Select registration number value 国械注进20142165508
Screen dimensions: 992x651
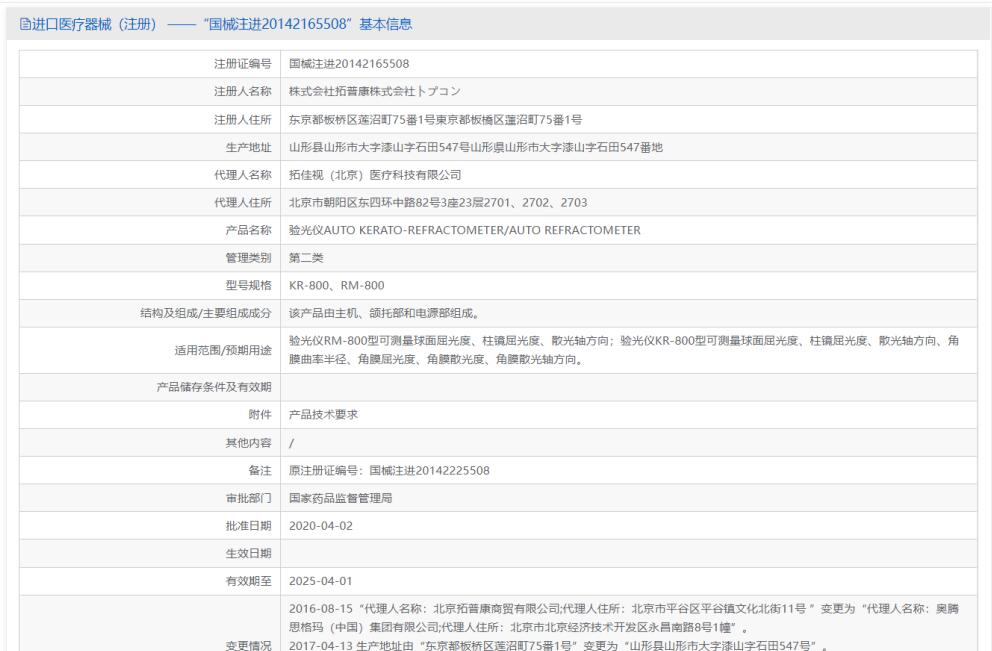pos(349,64)
